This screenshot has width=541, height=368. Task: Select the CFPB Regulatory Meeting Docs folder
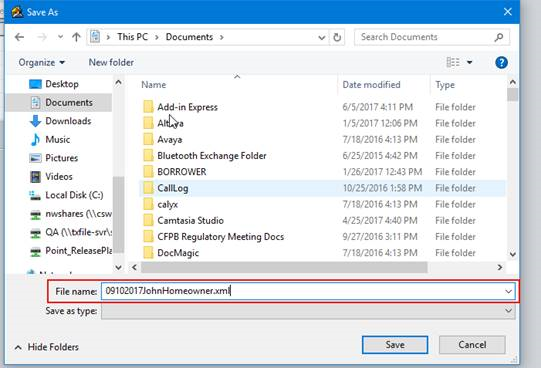pyautogui.click(x=221, y=237)
